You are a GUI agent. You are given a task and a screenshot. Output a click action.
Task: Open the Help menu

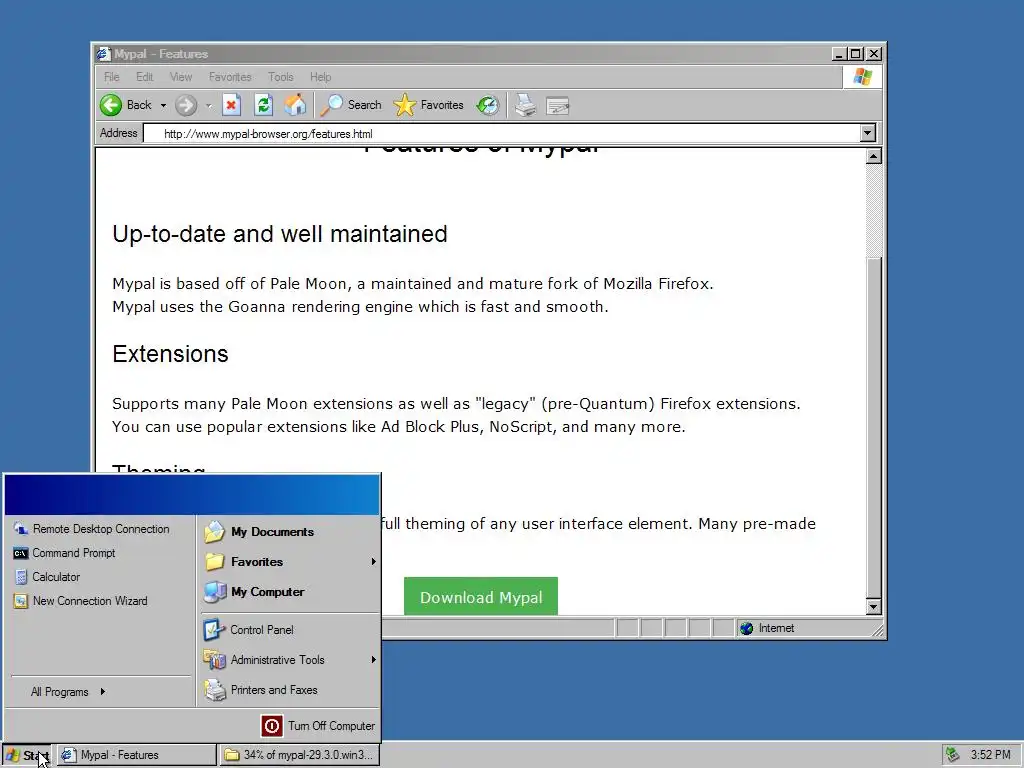321,77
